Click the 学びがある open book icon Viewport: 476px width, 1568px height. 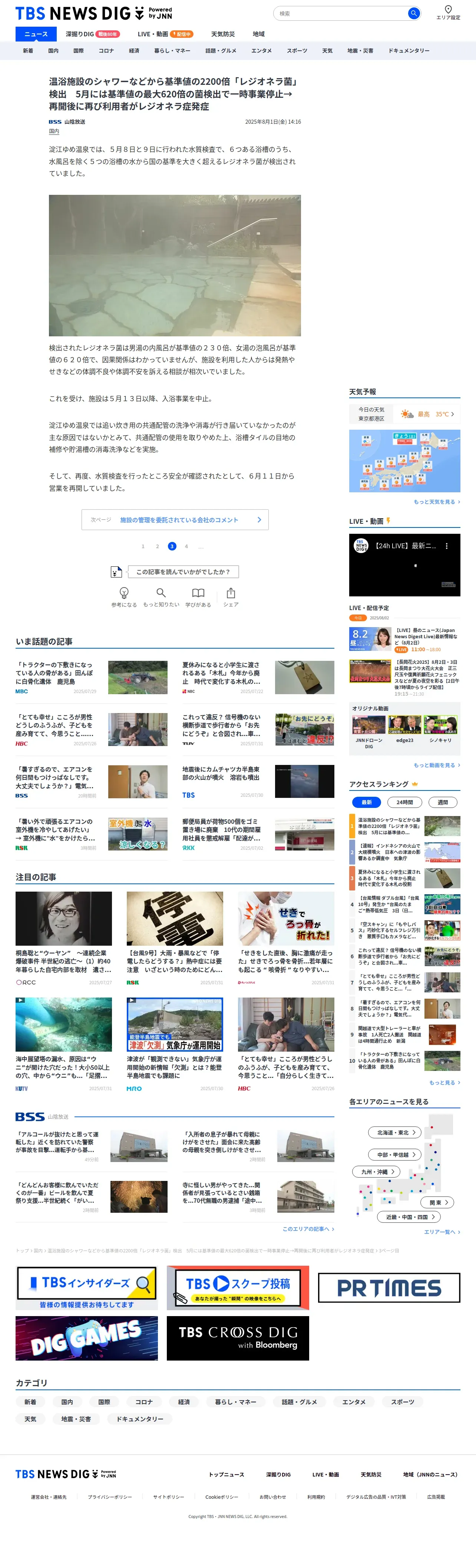(198, 592)
